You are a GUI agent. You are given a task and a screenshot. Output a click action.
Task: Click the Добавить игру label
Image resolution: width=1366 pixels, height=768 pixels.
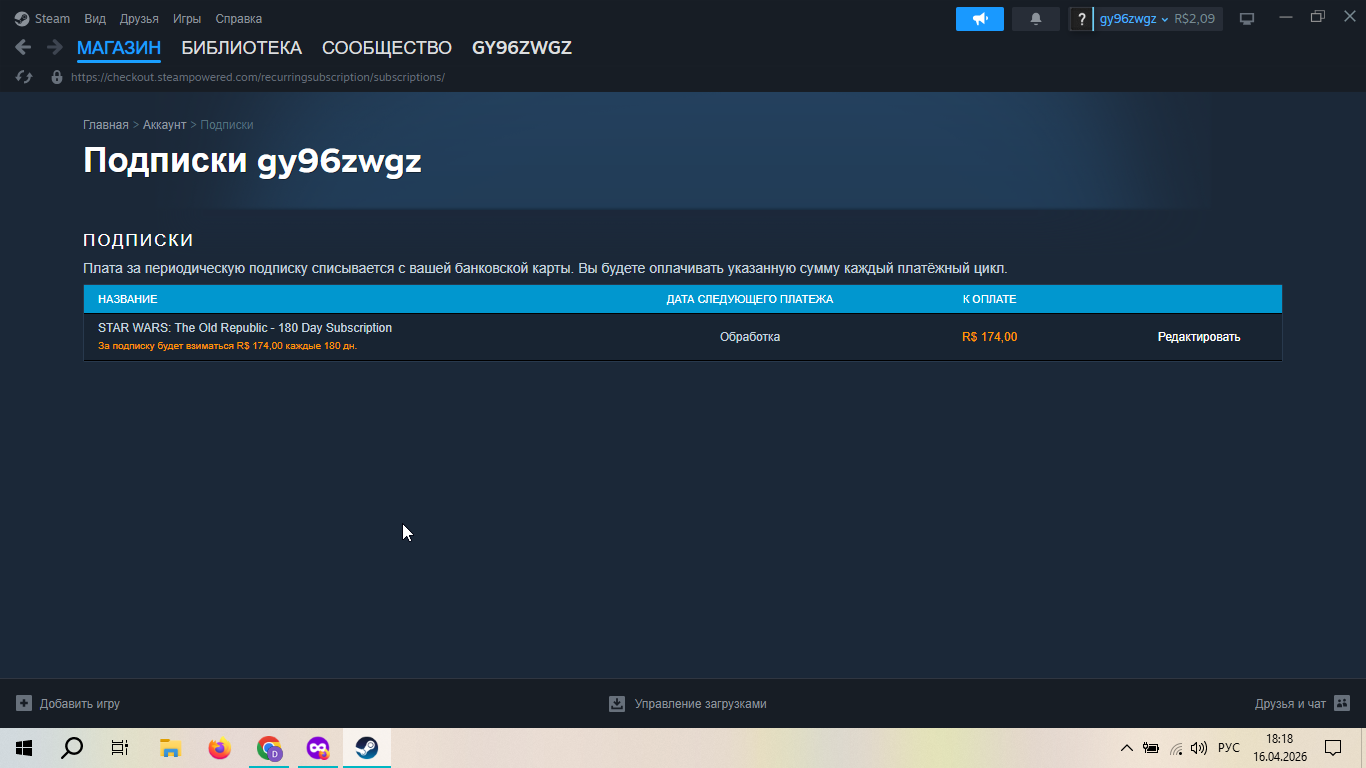pyautogui.click(x=80, y=704)
